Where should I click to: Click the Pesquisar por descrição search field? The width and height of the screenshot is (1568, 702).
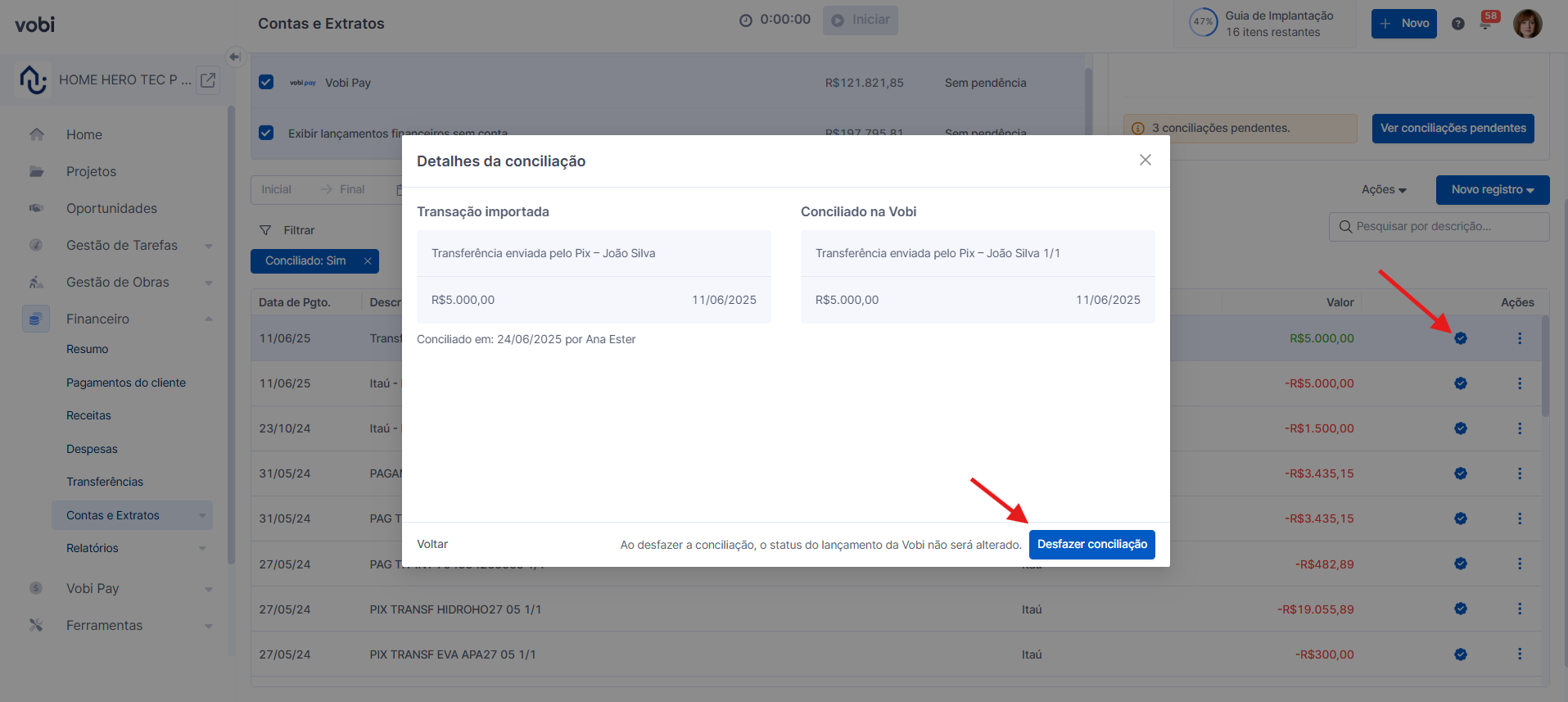coord(1439,227)
